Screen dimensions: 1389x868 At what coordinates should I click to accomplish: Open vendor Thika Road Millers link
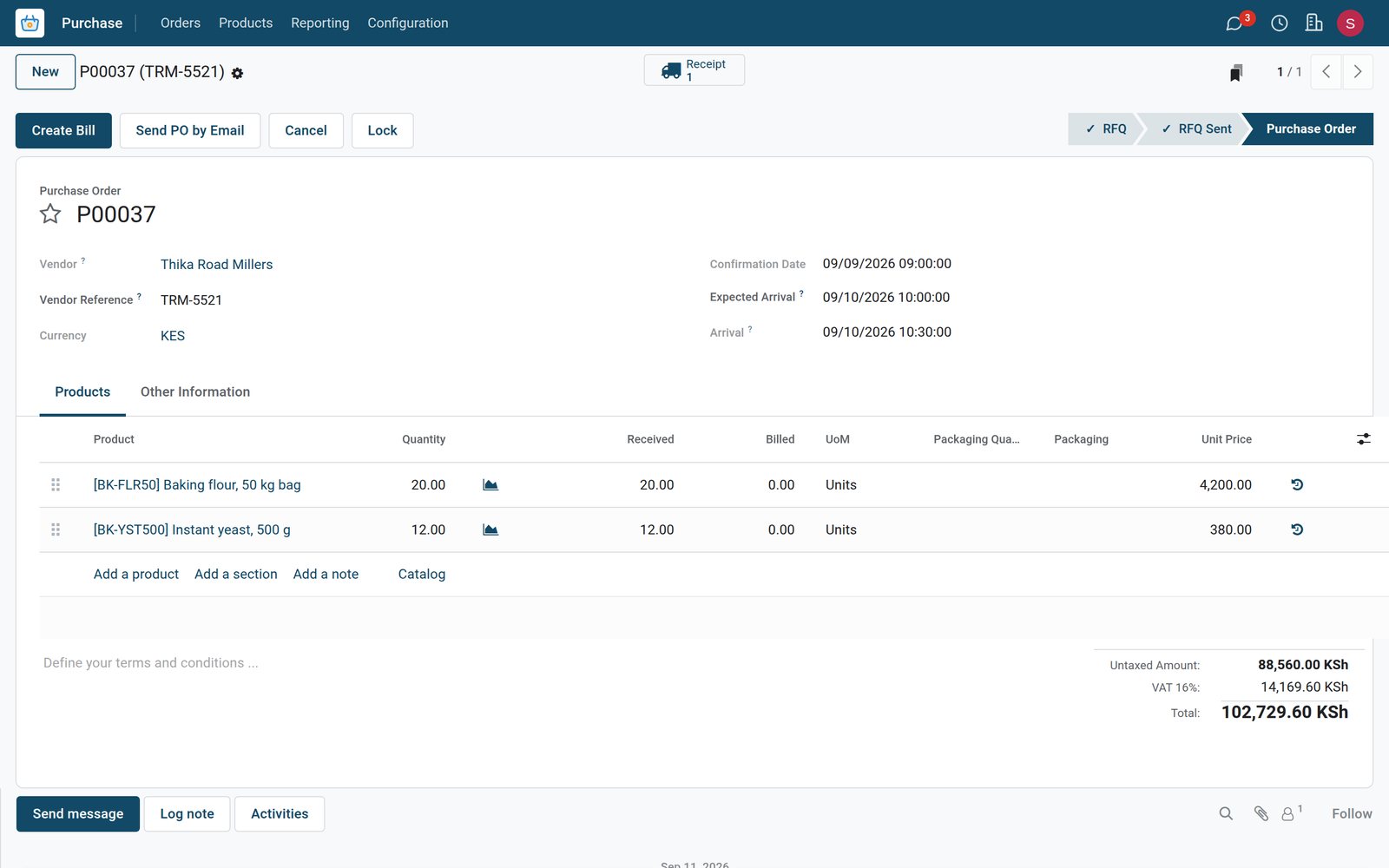point(216,265)
